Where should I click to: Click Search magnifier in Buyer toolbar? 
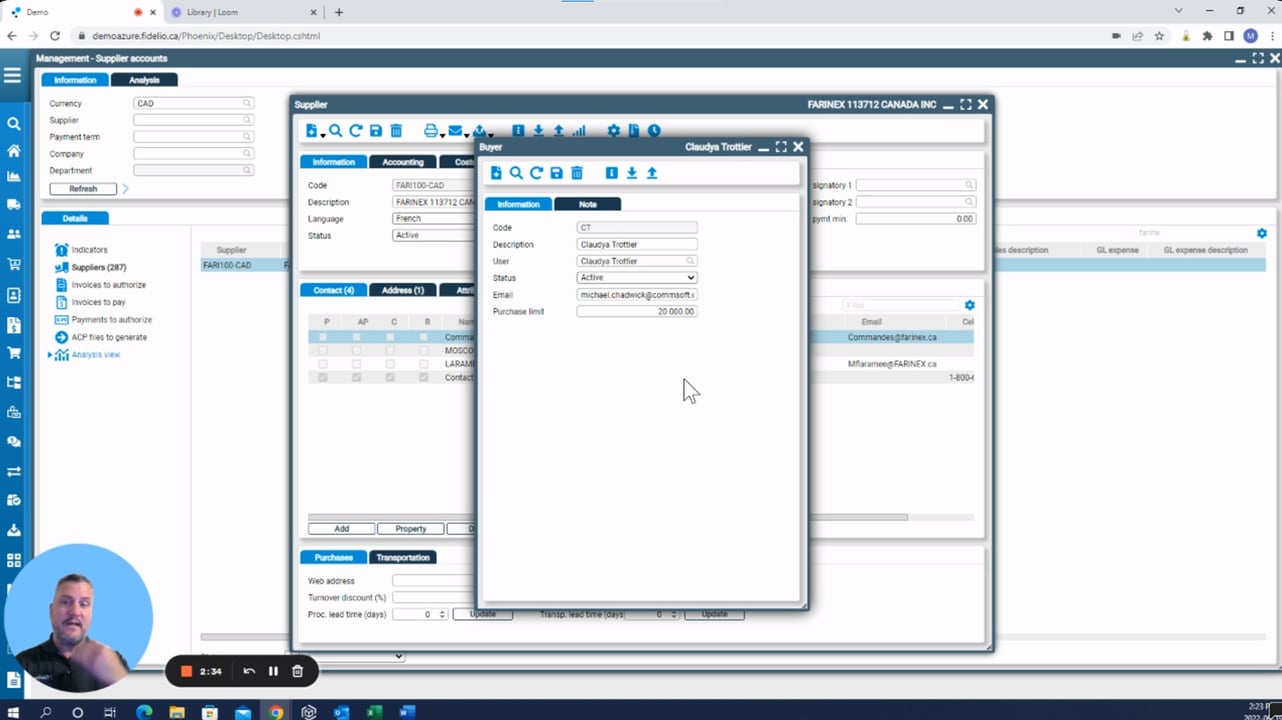pos(516,173)
